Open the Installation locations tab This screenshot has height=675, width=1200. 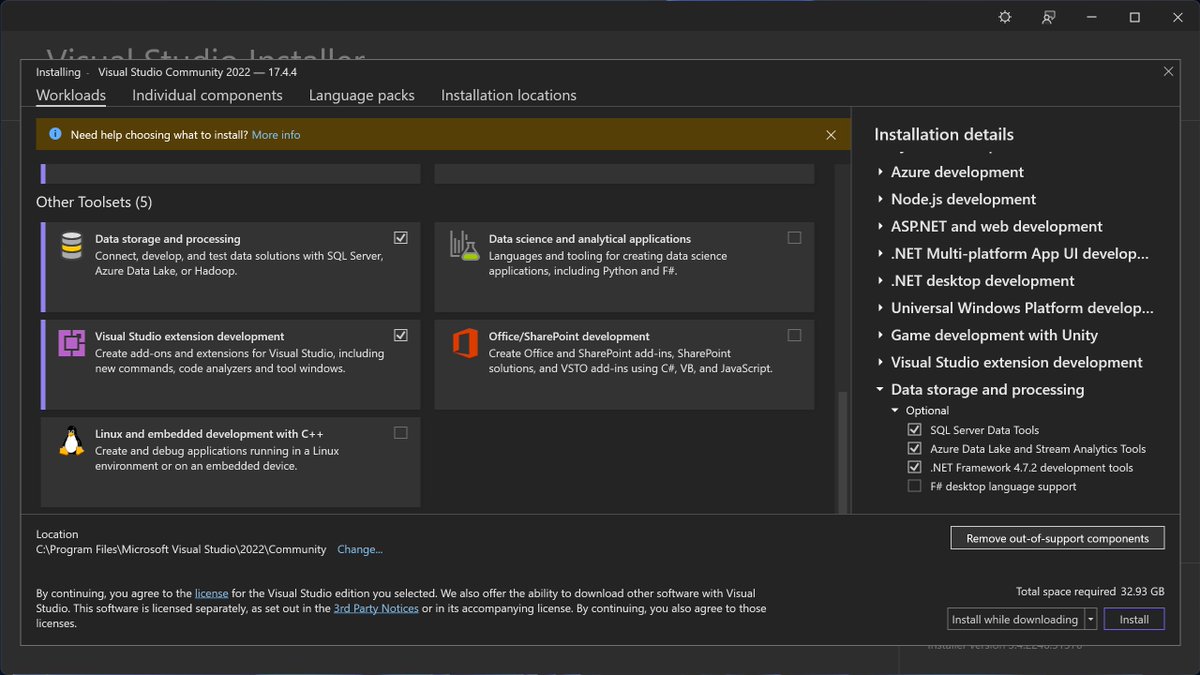pos(509,95)
